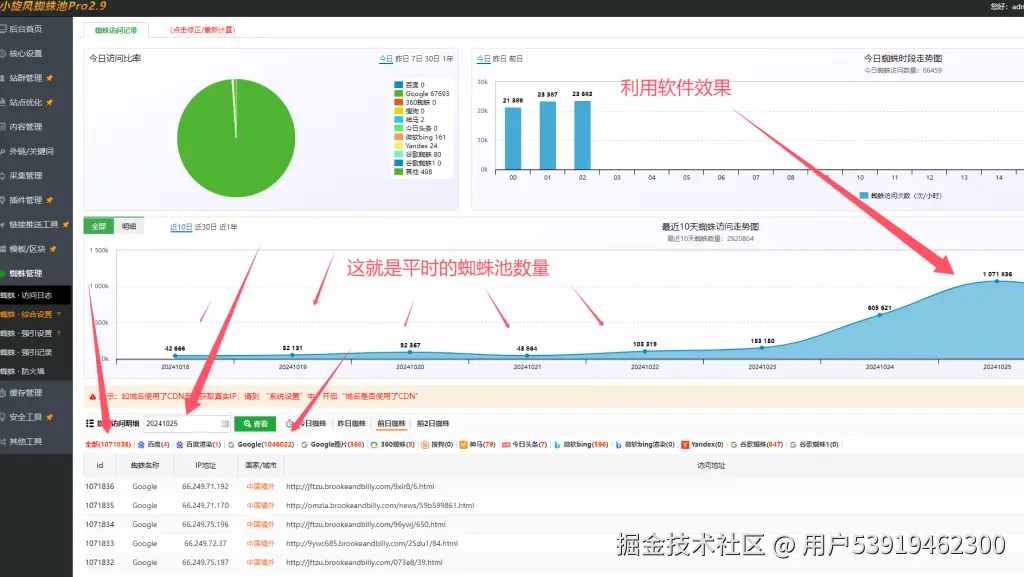The width and height of the screenshot is (1024, 577).
Task: Show 前2日蜘蛛 records
Action: click(433, 424)
